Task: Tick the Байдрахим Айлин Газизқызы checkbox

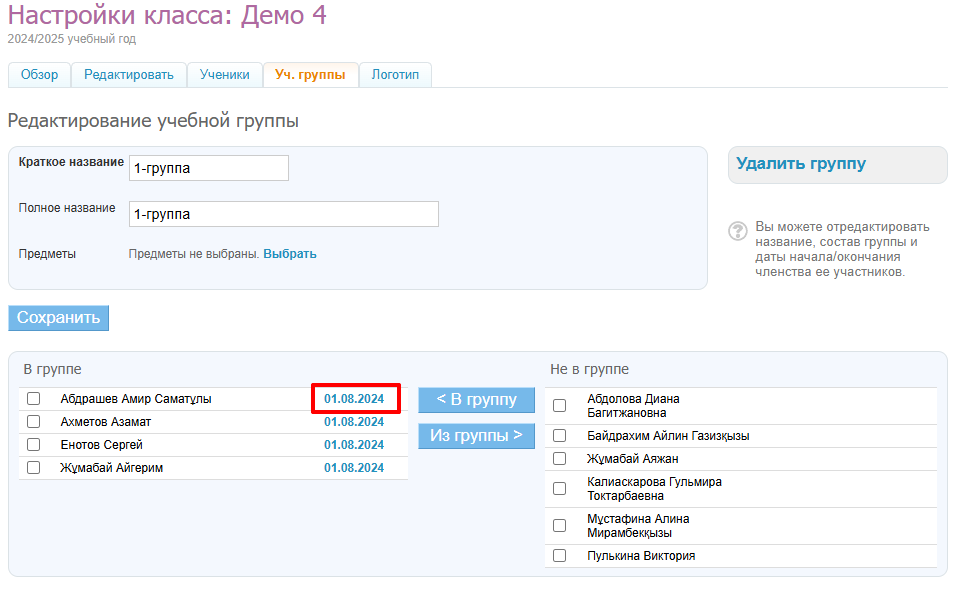Action: [x=560, y=436]
